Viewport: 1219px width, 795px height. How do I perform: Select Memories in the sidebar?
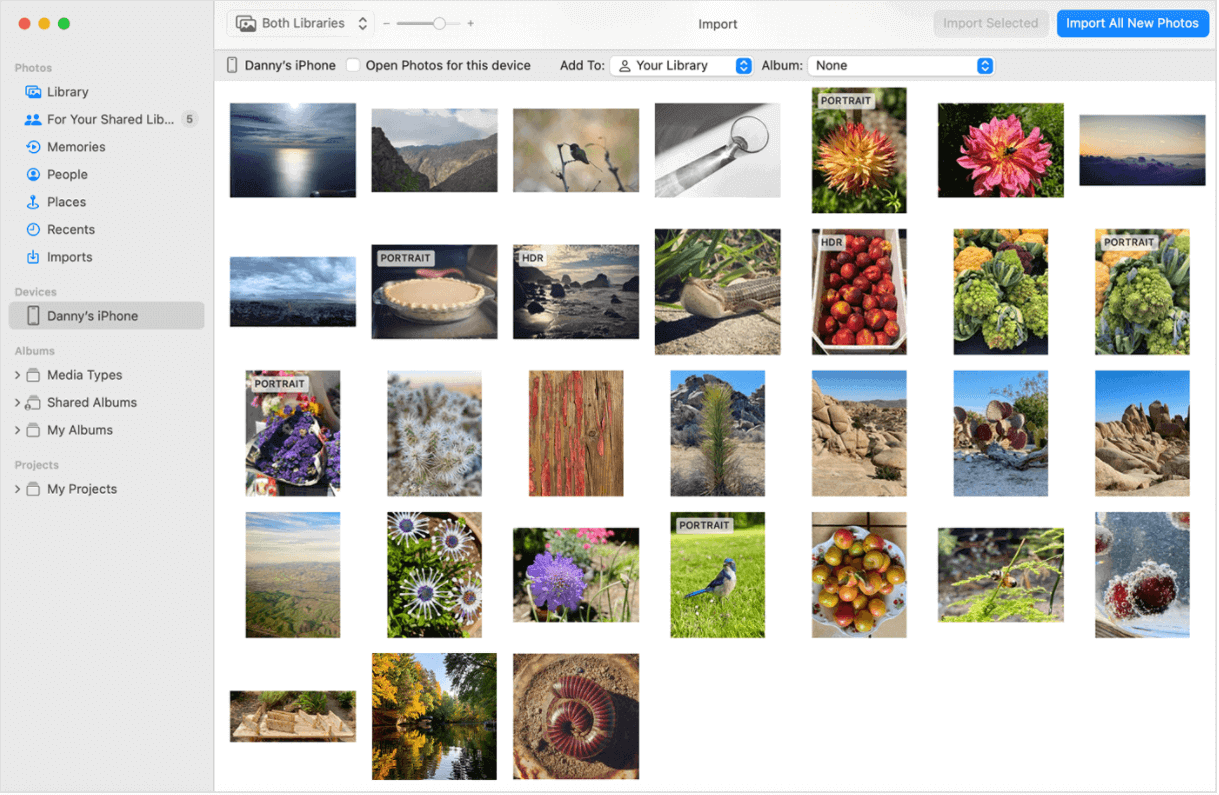(x=77, y=146)
